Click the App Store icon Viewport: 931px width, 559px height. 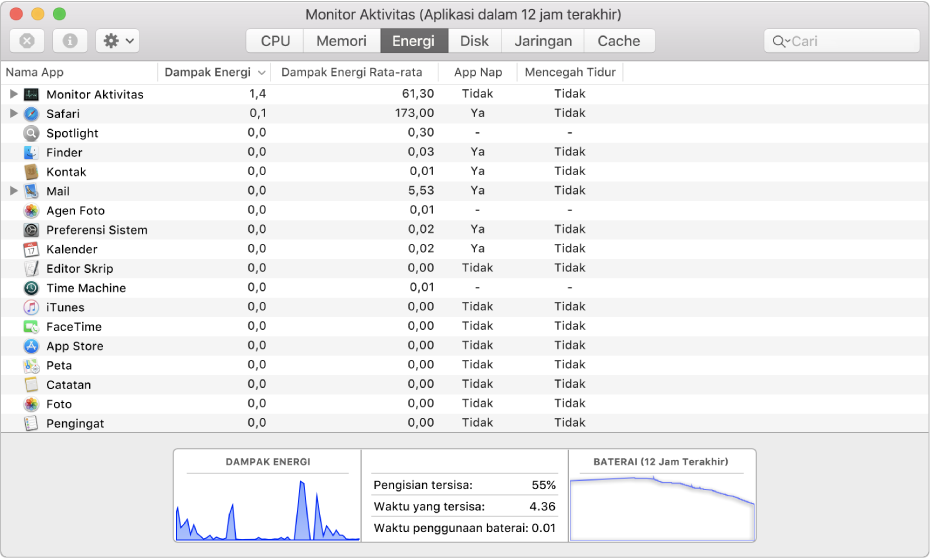pyautogui.click(x=31, y=346)
